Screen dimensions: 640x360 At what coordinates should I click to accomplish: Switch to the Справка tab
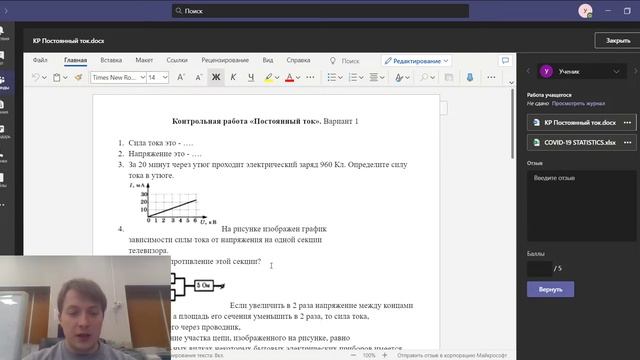coord(298,60)
